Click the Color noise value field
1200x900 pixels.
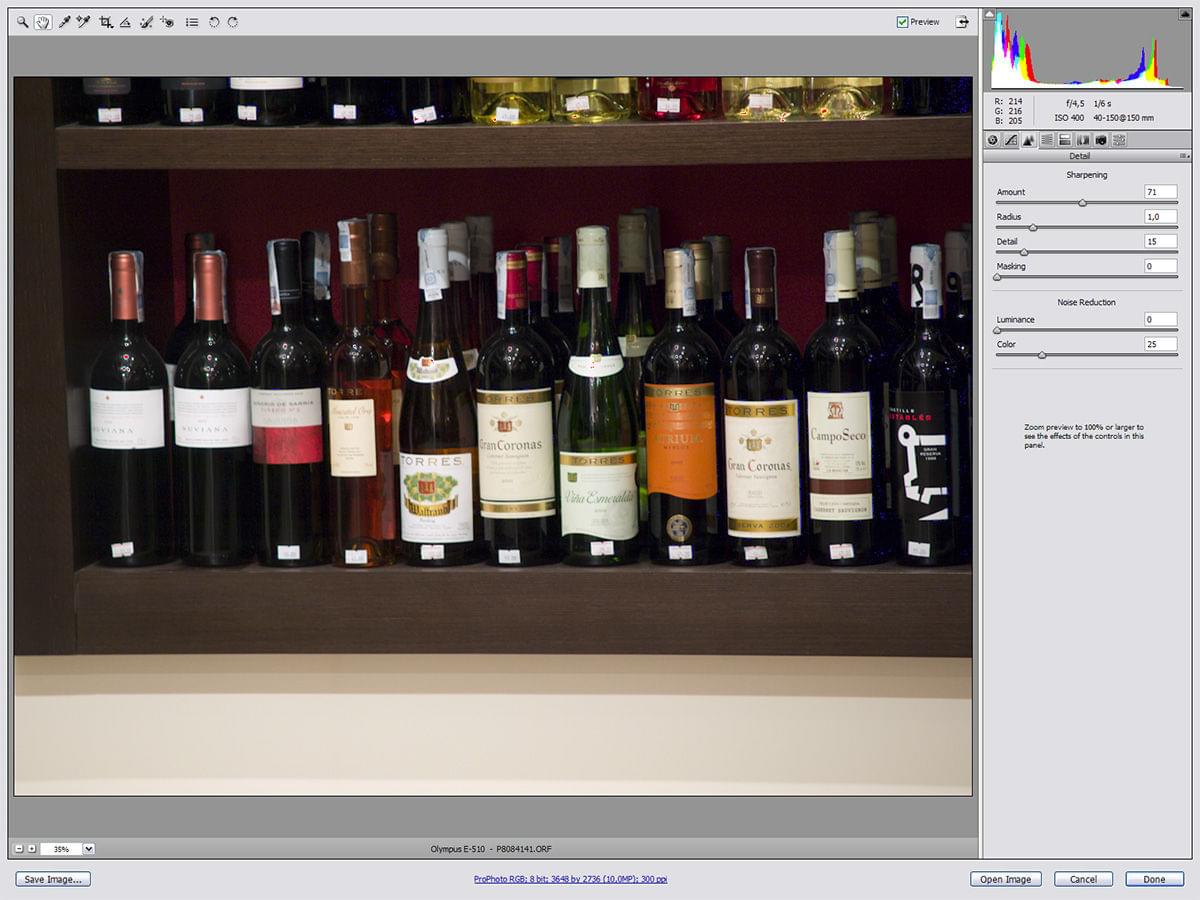coord(1161,344)
